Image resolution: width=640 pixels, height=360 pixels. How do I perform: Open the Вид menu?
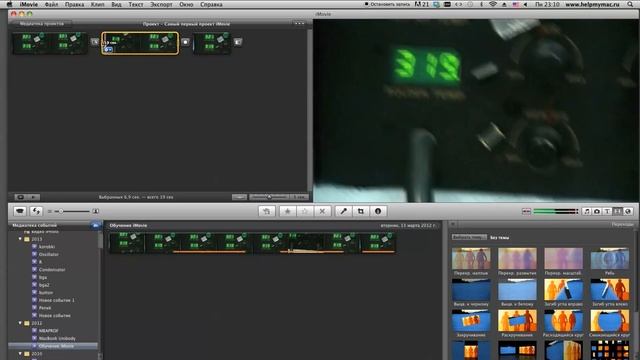[116, 4]
